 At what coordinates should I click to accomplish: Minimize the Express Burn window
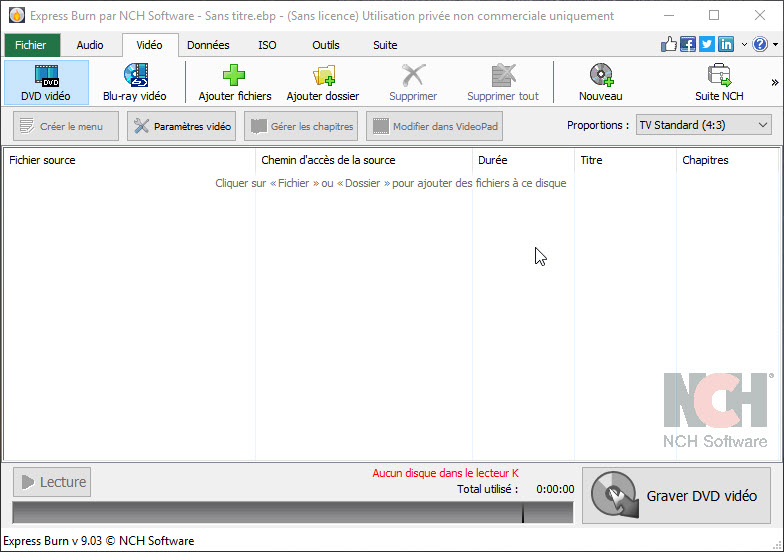pos(668,16)
